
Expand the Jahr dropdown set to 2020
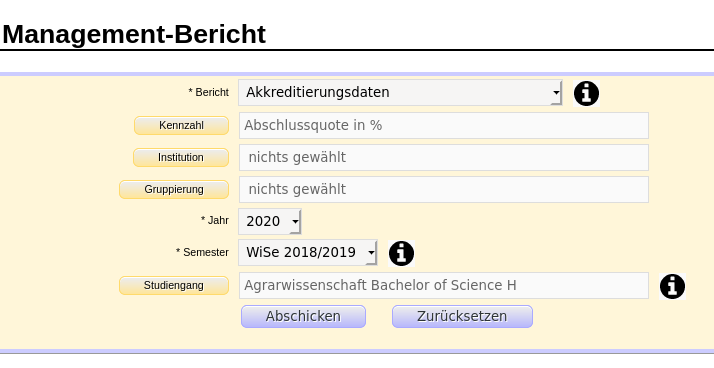pos(270,221)
